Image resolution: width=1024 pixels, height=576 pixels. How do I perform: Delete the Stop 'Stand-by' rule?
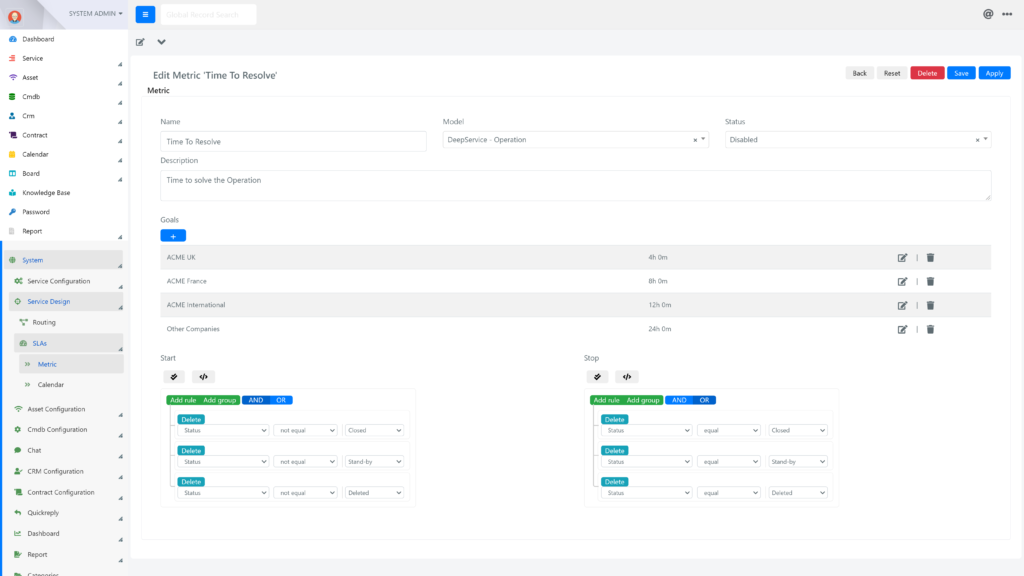click(x=615, y=451)
